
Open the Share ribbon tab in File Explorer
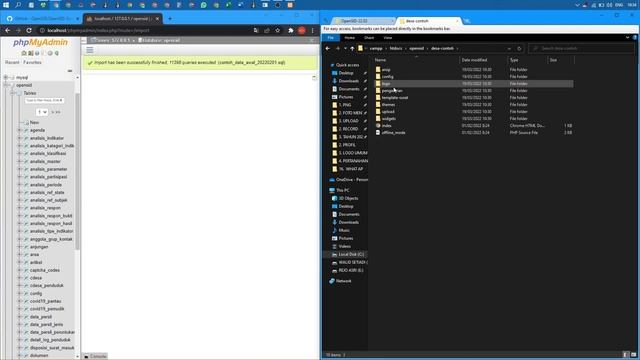click(369, 38)
